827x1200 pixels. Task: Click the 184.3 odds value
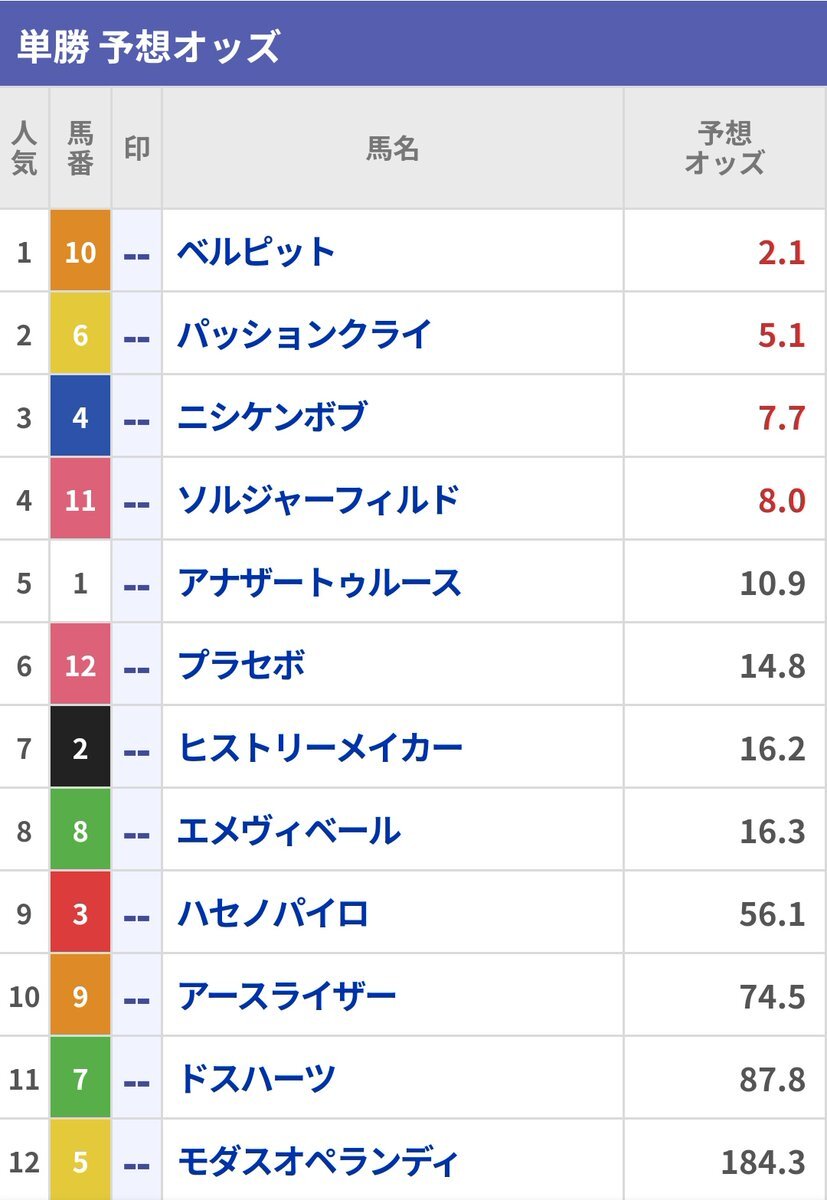pos(763,1163)
